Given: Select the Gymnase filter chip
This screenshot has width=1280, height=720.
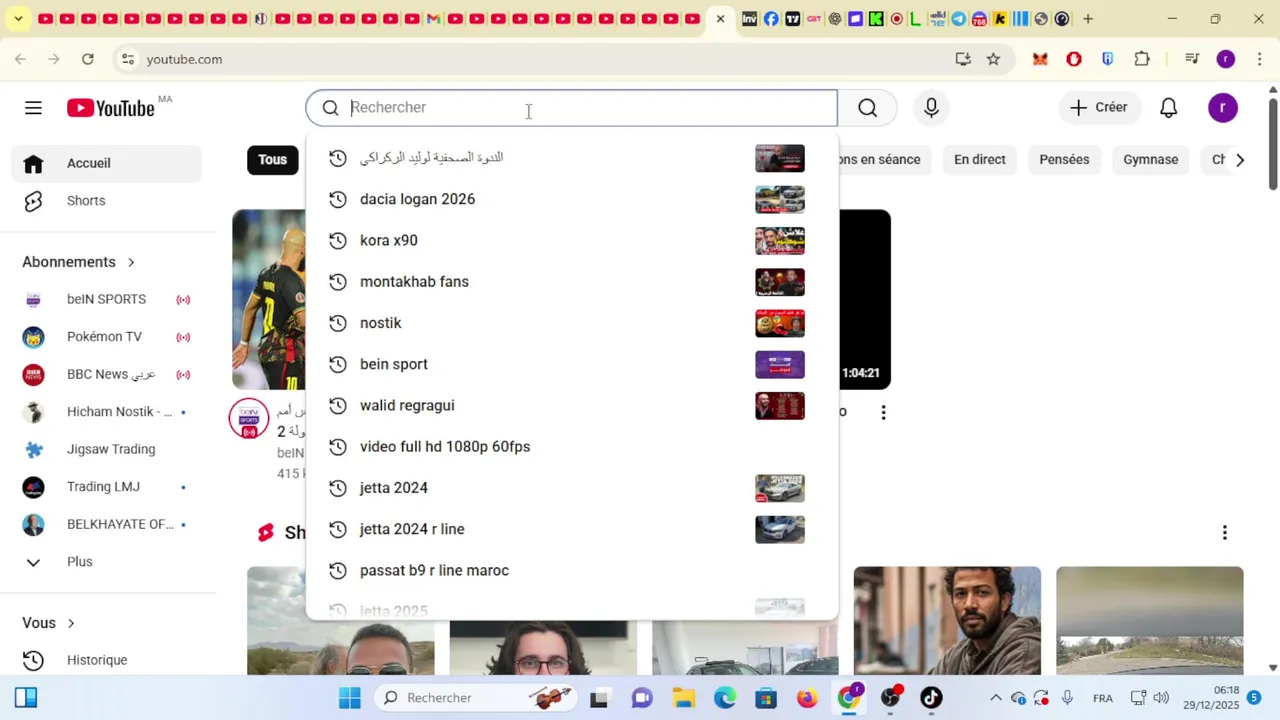Looking at the screenshot, I should coord(1150,160).
